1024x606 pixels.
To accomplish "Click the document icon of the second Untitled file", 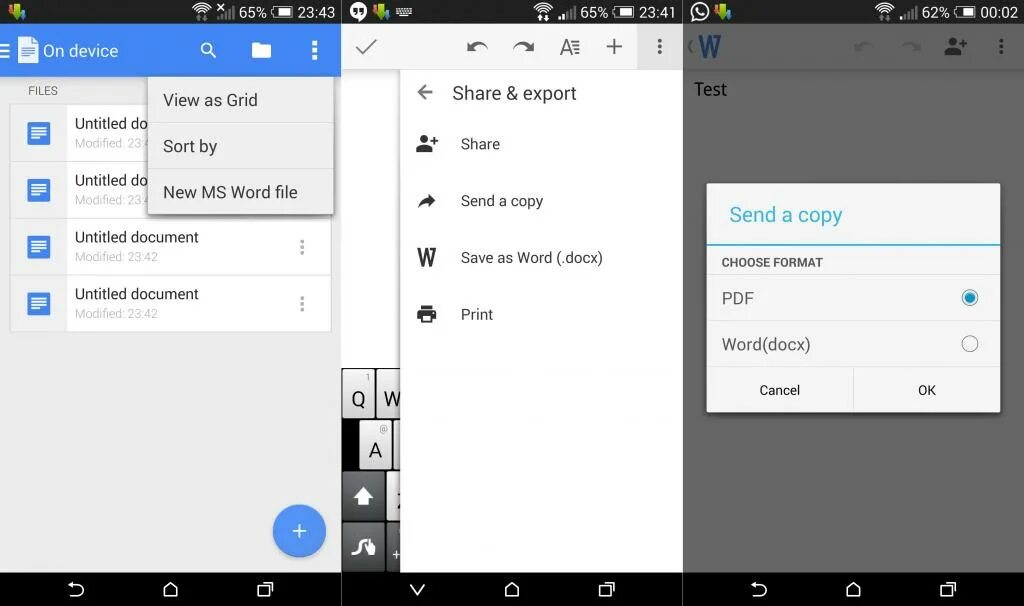I will coord(39,190).
